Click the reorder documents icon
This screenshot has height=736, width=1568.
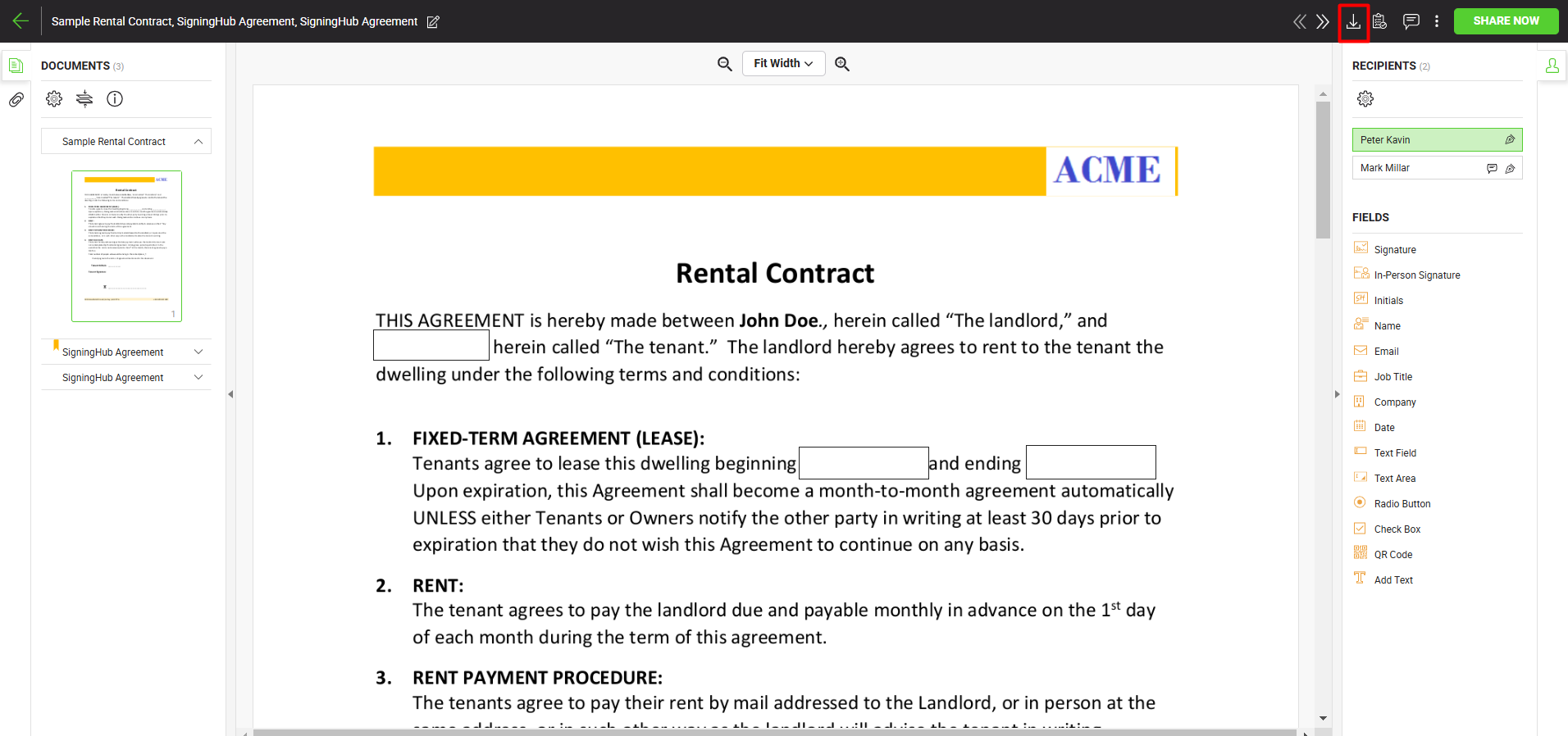click(84, 99)
